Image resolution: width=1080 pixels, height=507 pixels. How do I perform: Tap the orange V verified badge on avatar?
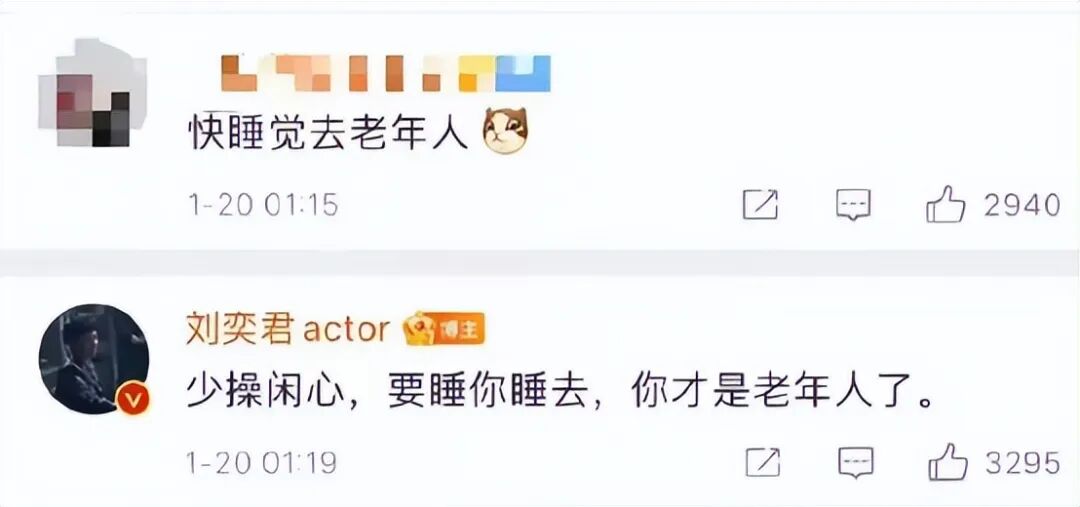132,400
